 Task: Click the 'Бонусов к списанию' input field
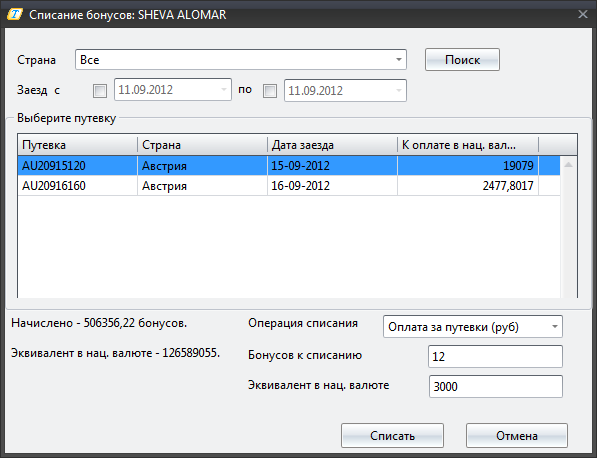(x=495, y=356)
